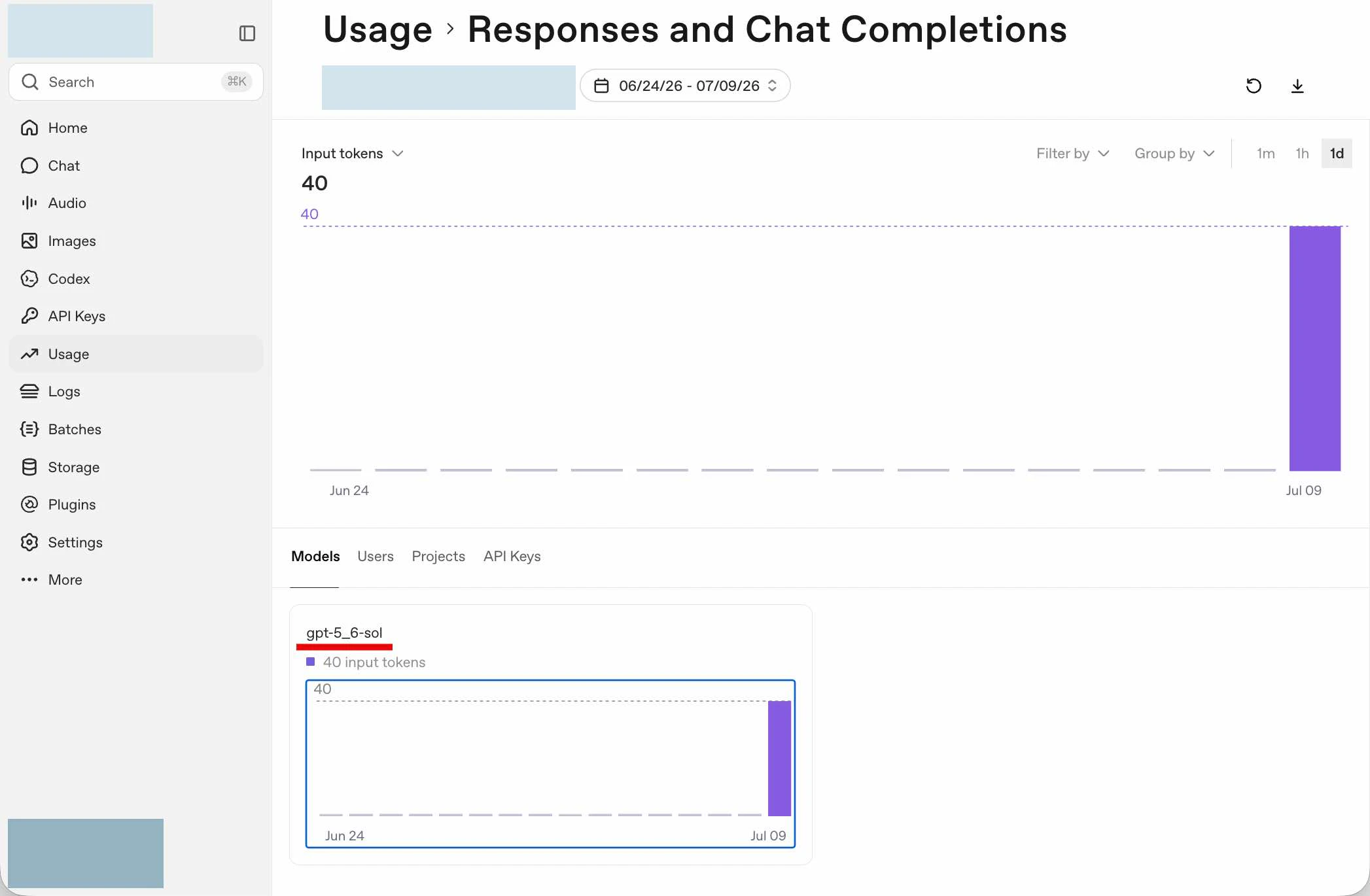1370x896 pixels.
Task: Open Codex from sidebar
Action: pyautogui.click(x=136, y=279)
